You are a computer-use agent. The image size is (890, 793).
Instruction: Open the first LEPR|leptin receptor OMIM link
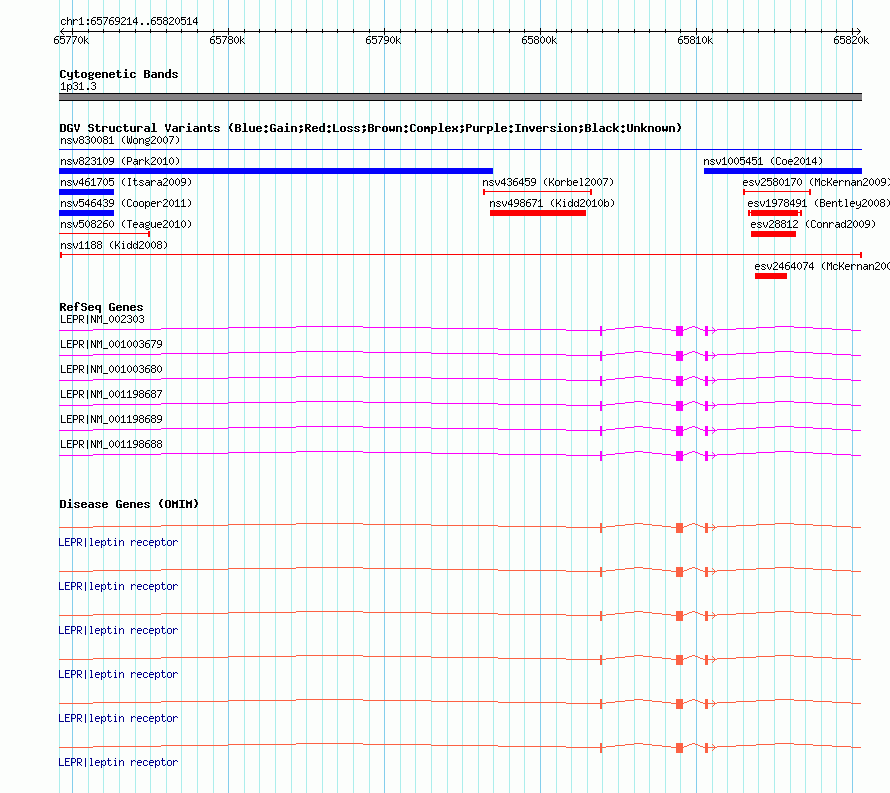pyautogui.click(x=118, y=542)
